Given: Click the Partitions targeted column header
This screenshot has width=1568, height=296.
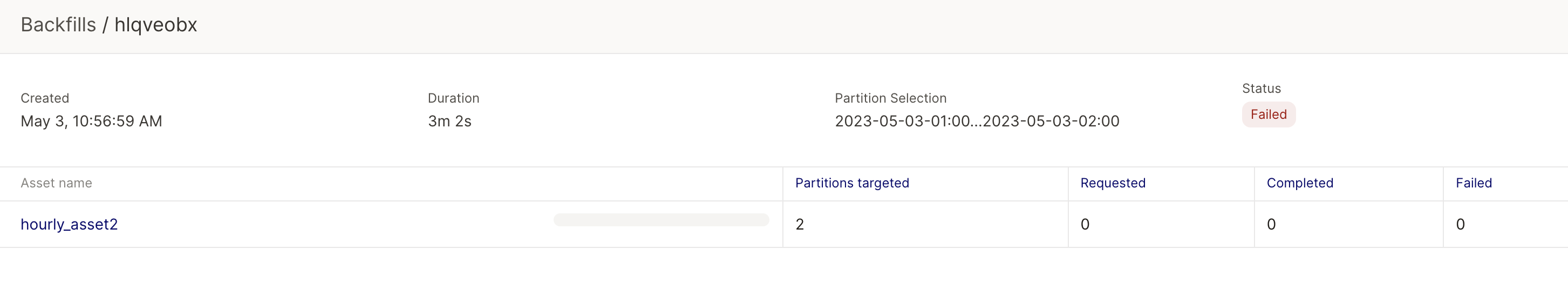Looking at the screenshot, I should click(851, 183).
